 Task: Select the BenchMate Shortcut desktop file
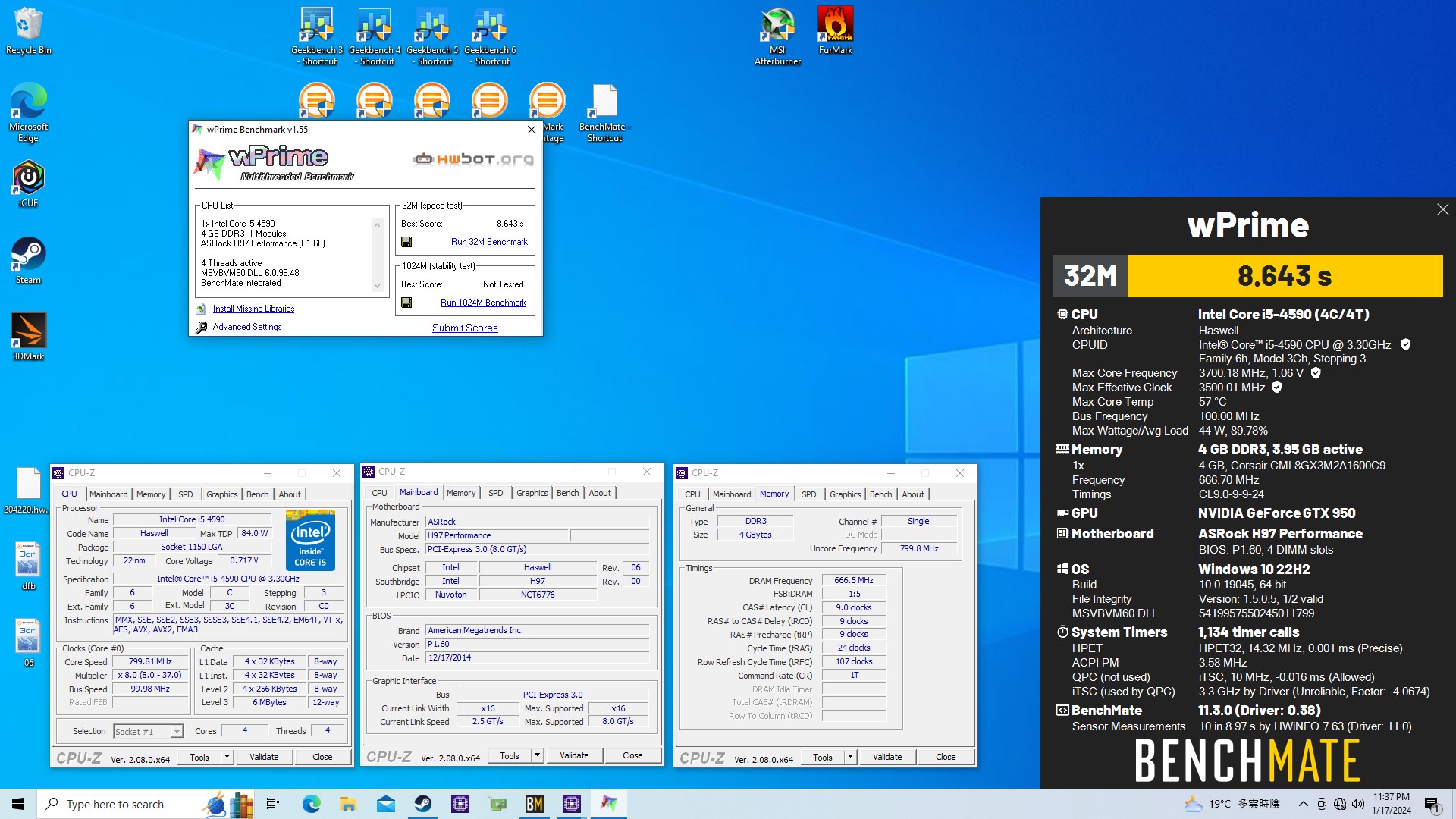coord(604,113)
